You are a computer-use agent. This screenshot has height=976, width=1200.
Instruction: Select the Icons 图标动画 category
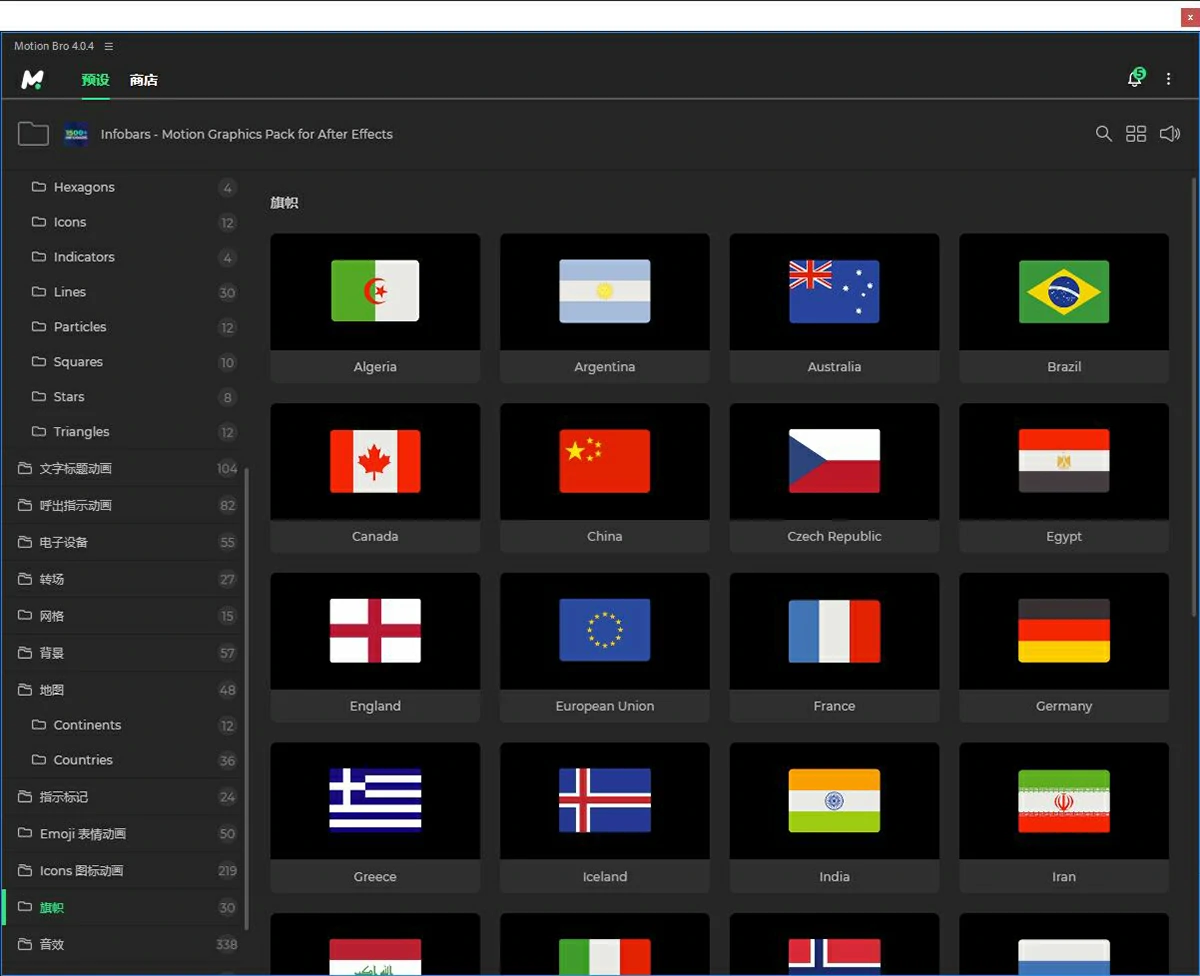[x=124, y=871]
